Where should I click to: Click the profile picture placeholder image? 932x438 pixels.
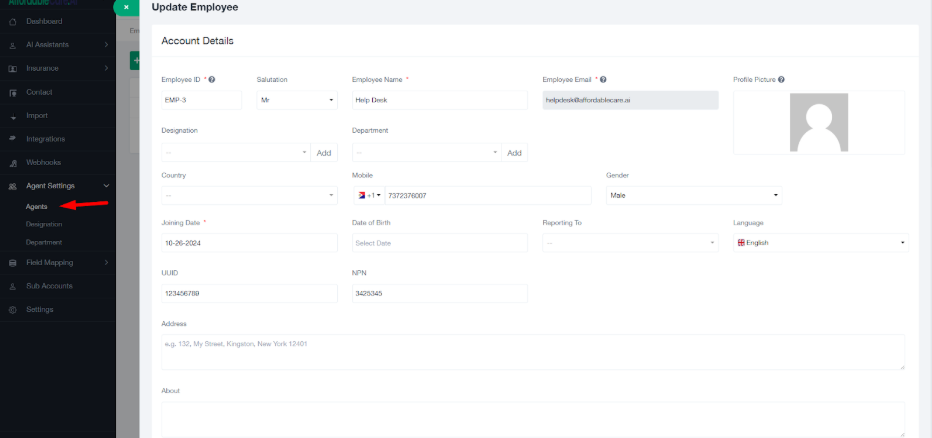click(818, 122)
